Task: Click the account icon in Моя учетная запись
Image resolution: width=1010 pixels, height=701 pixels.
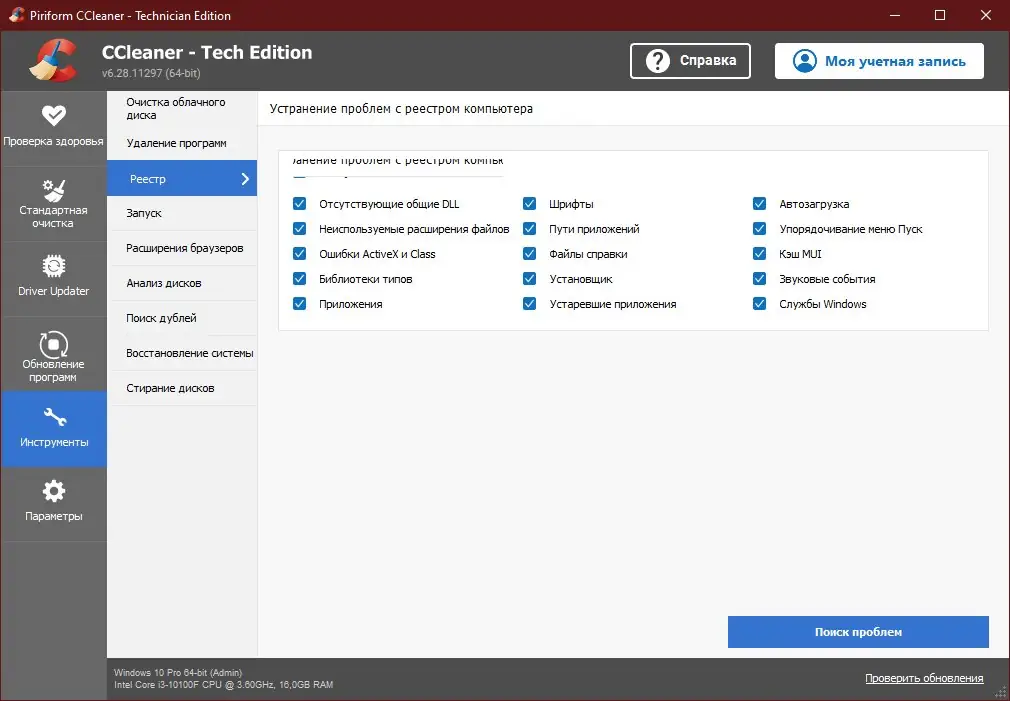Action: pyautogui.click(x=804, y=61)
